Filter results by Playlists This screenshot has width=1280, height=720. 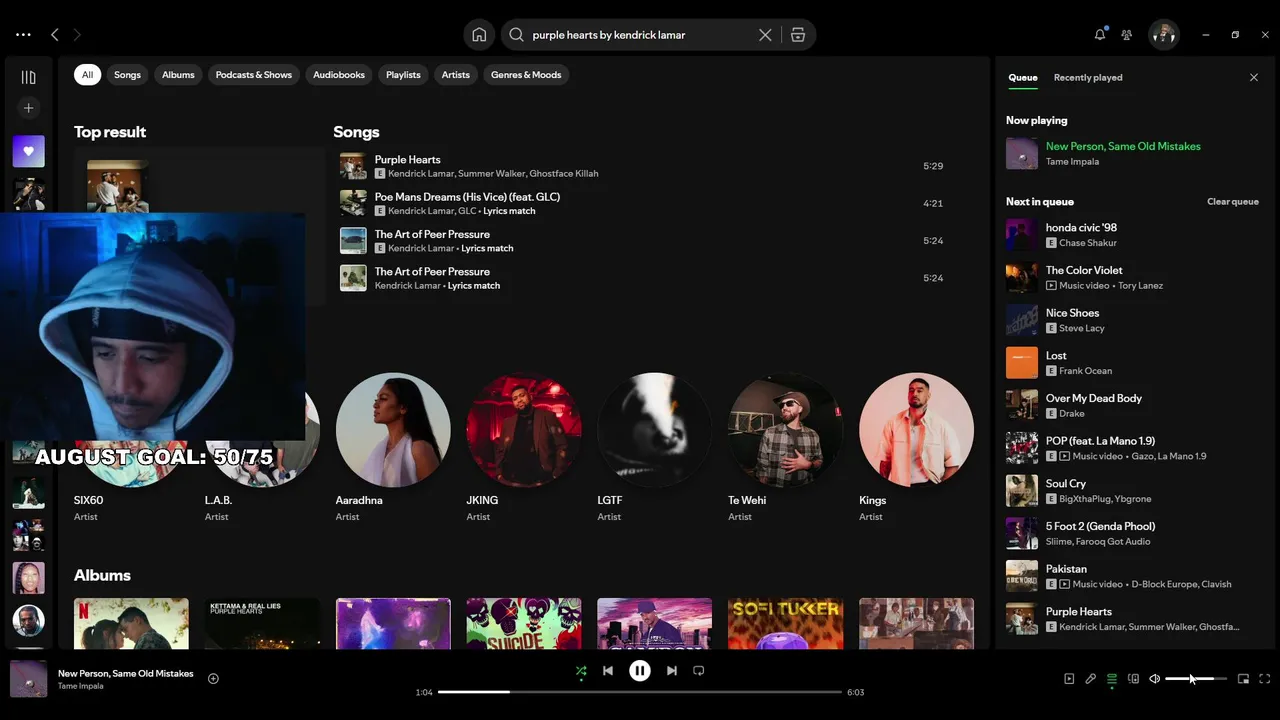coord(403,75)
